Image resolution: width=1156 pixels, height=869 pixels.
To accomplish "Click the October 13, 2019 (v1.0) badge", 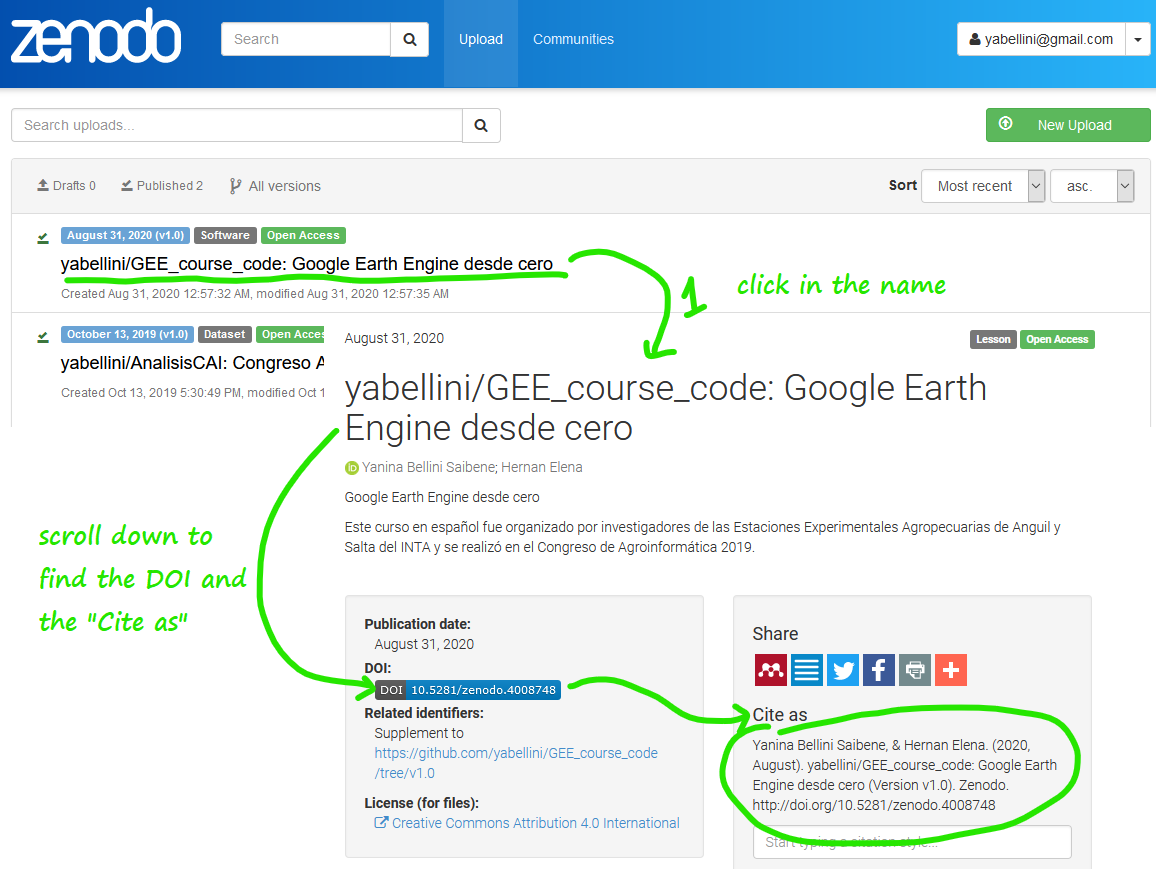I will click(128, 334).
